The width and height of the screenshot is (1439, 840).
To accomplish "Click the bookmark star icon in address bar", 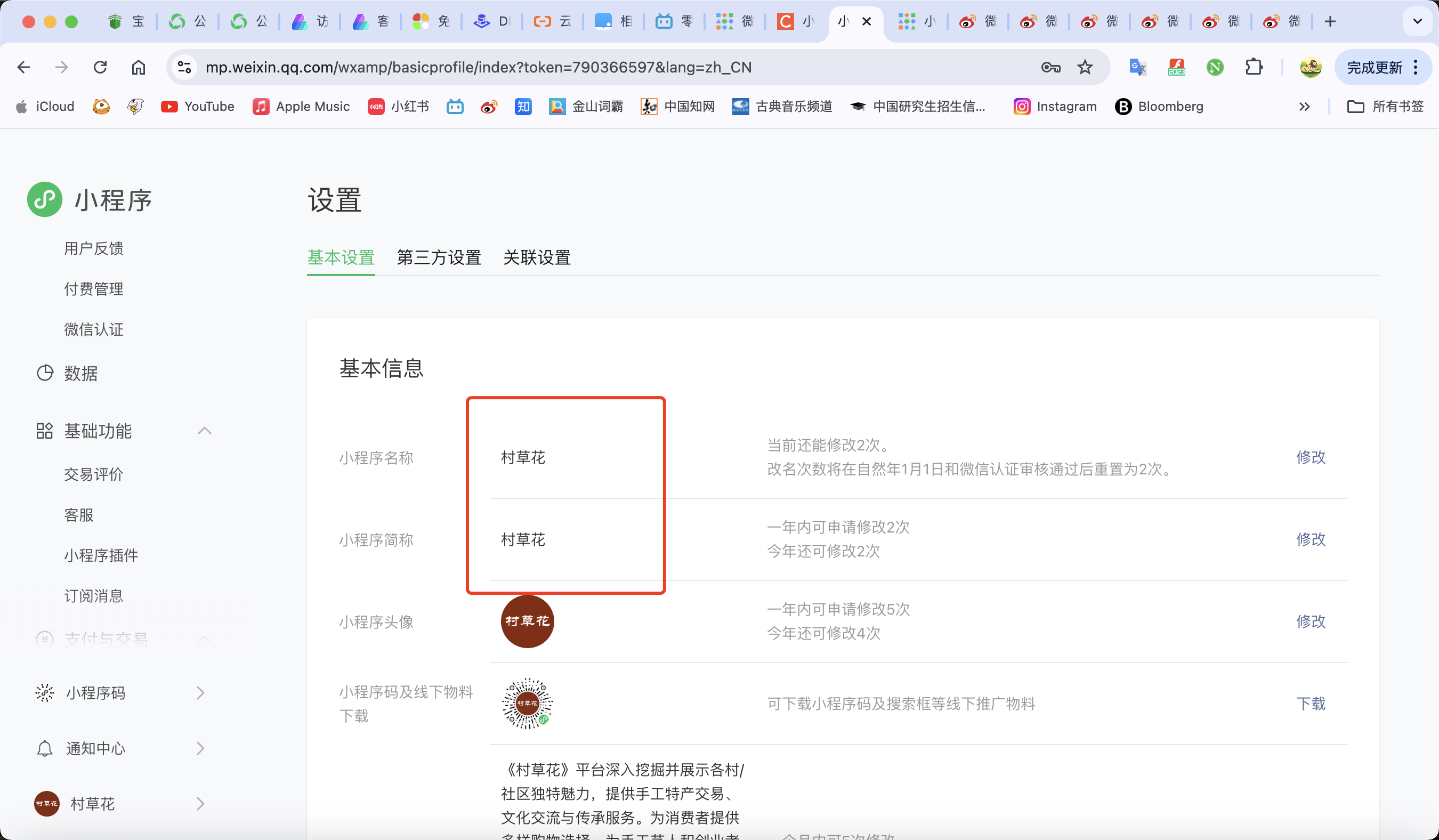I will [1085, 67].
